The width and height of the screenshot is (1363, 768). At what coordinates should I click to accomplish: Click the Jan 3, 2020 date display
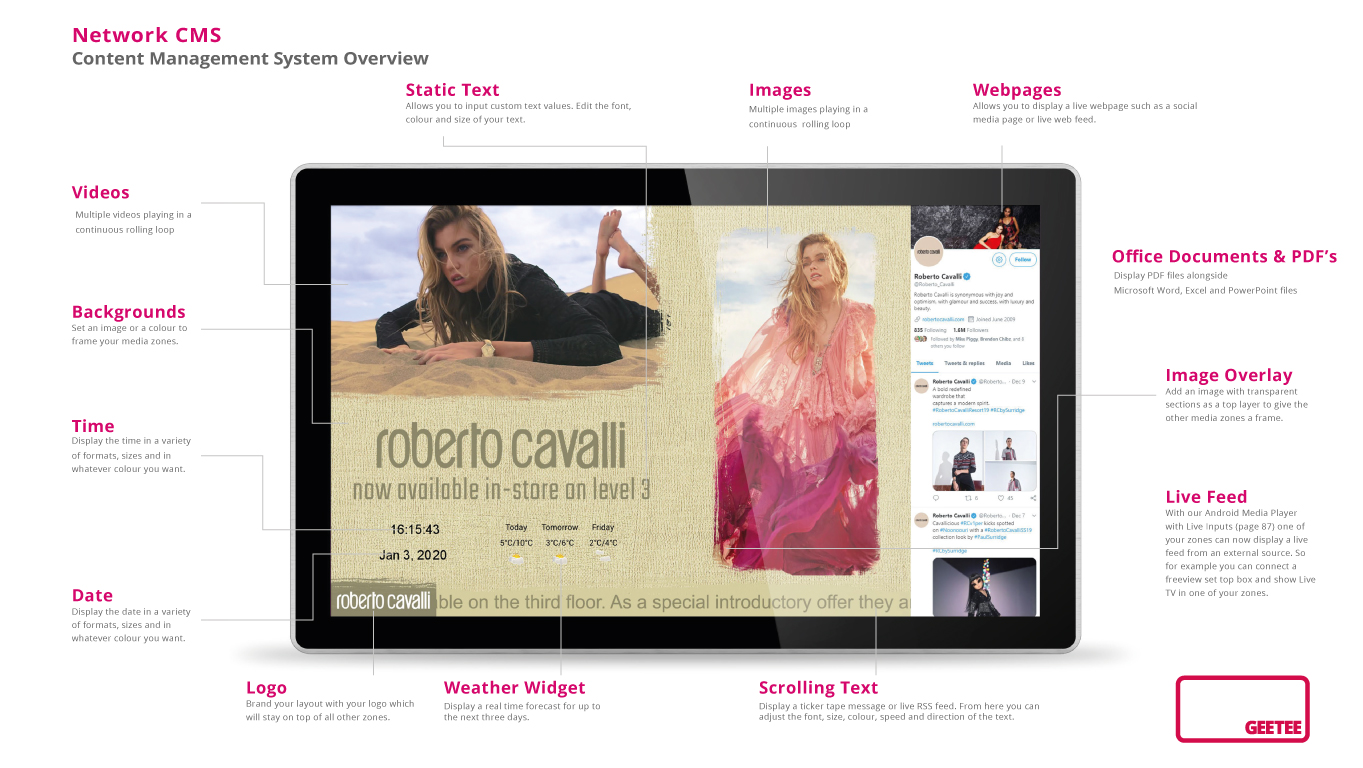point(413,555)
